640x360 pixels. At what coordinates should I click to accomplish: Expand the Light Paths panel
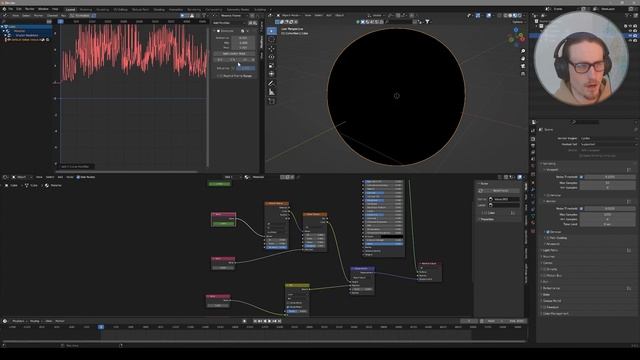click(x=550, y=250)
